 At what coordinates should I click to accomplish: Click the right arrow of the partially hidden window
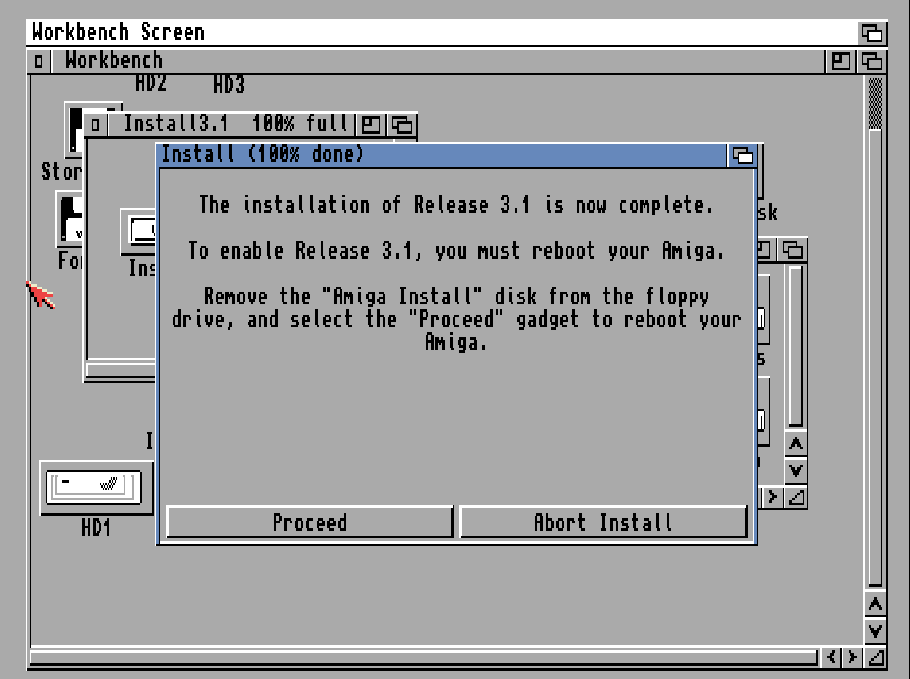pos(772,497)
